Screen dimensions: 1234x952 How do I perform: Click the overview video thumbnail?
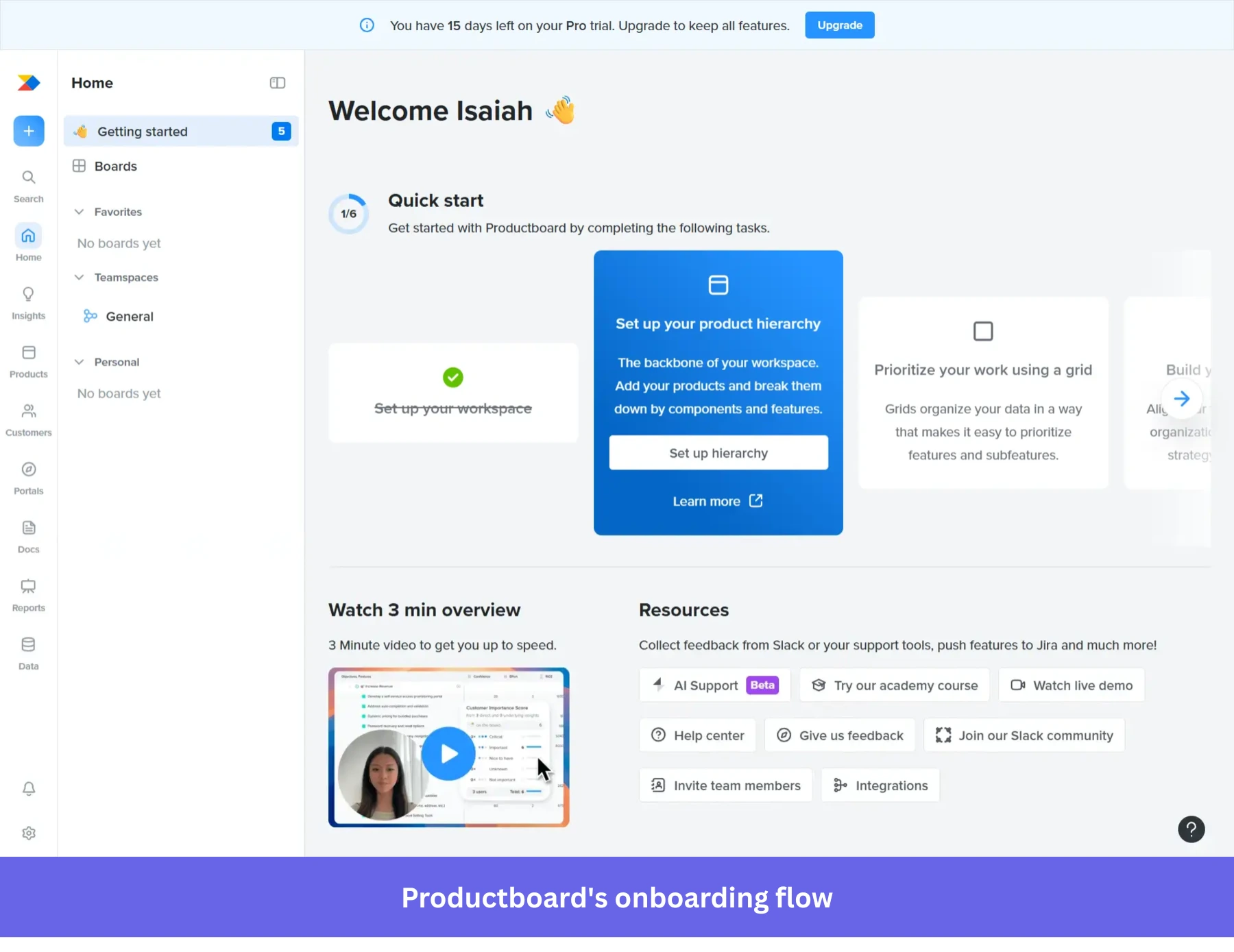(x=449, y=748)
